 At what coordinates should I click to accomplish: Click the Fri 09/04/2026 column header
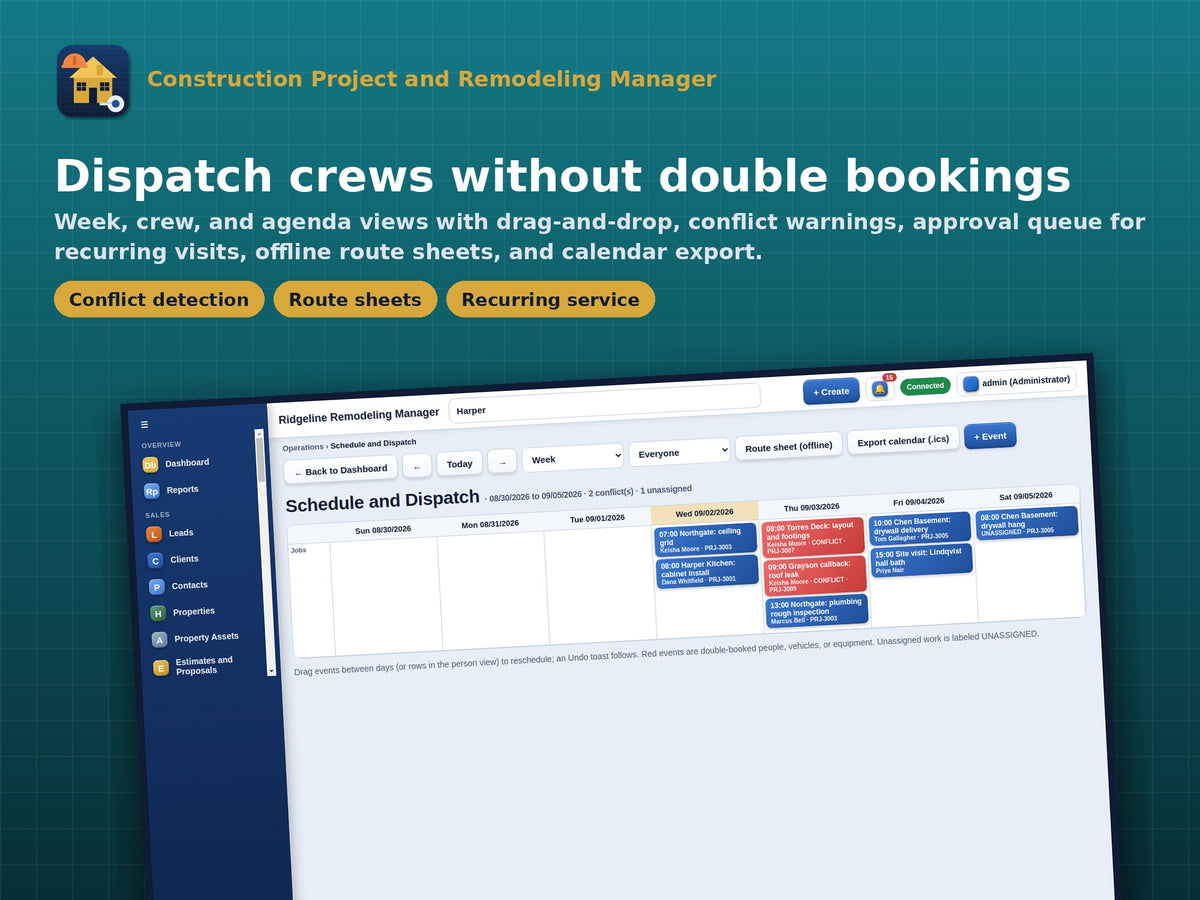point(918,501)
